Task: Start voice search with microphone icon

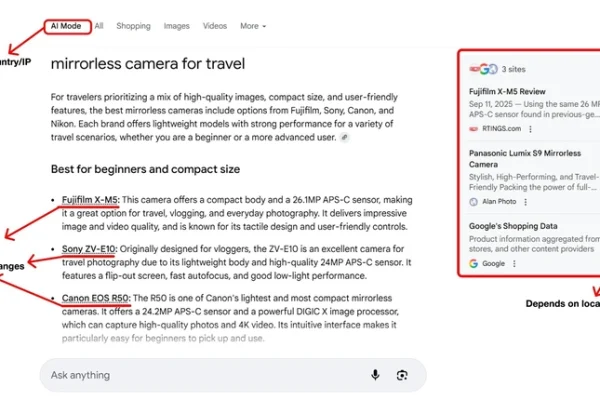Action: pos(375,375)
